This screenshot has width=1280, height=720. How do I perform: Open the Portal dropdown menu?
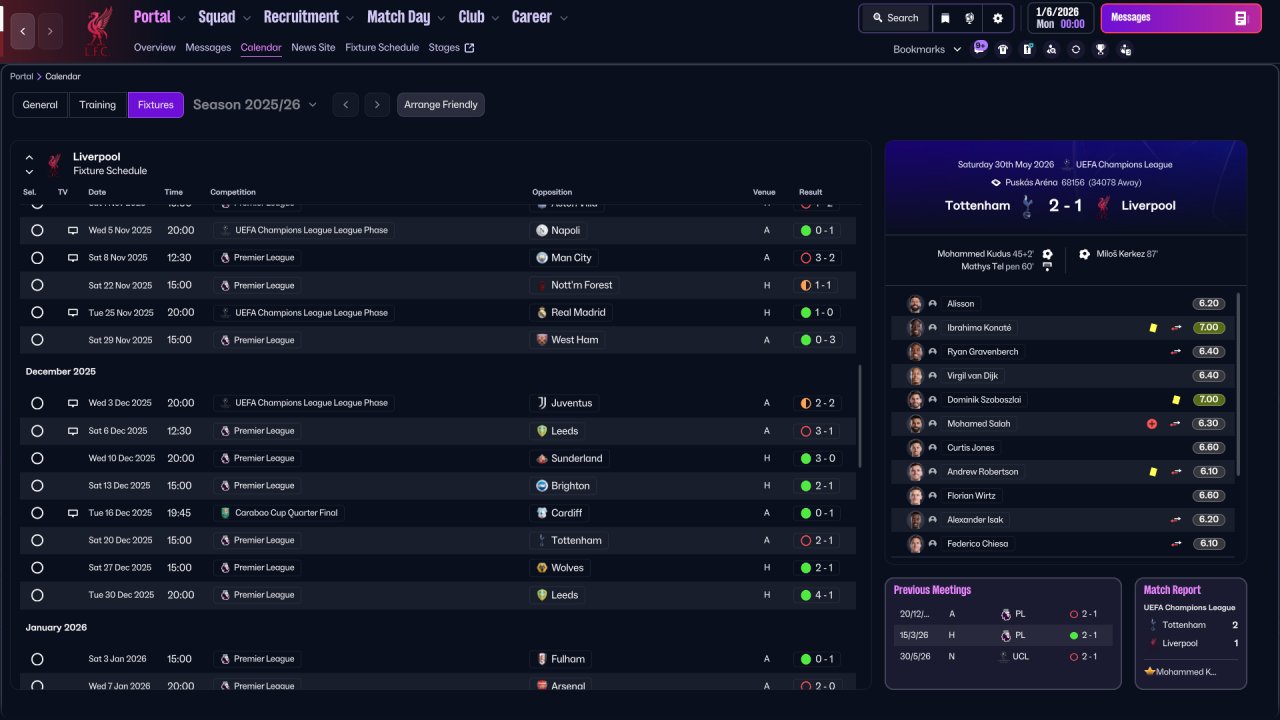click(x=160, y=17)
